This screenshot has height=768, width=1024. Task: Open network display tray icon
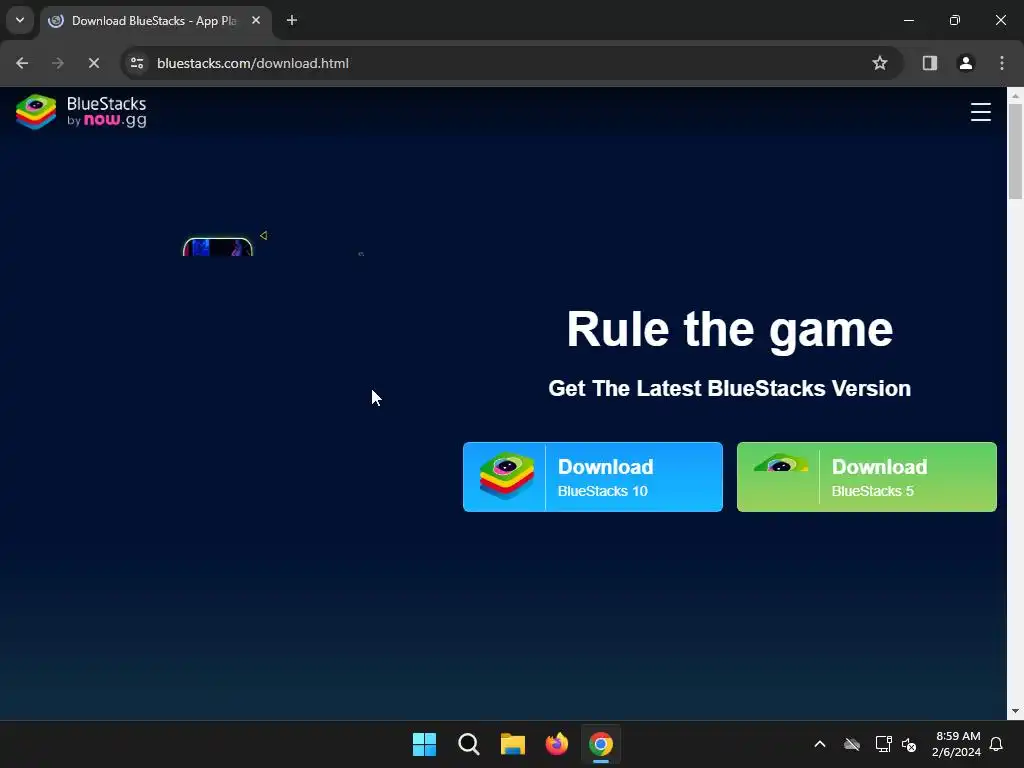click(x=883, y=744)
